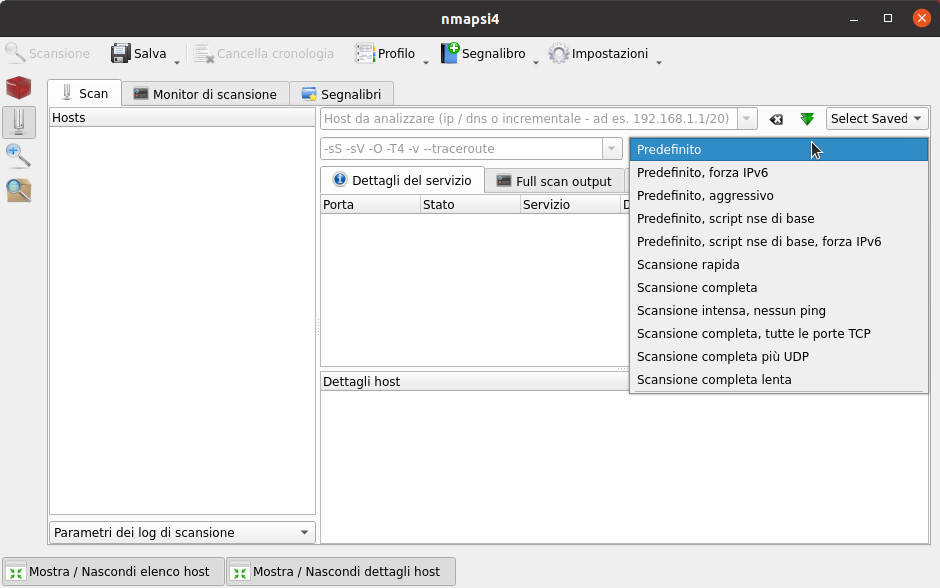Open the Select Saved dropdown
The height and width of the screenshot is (588, 940).
click(877, 119)
